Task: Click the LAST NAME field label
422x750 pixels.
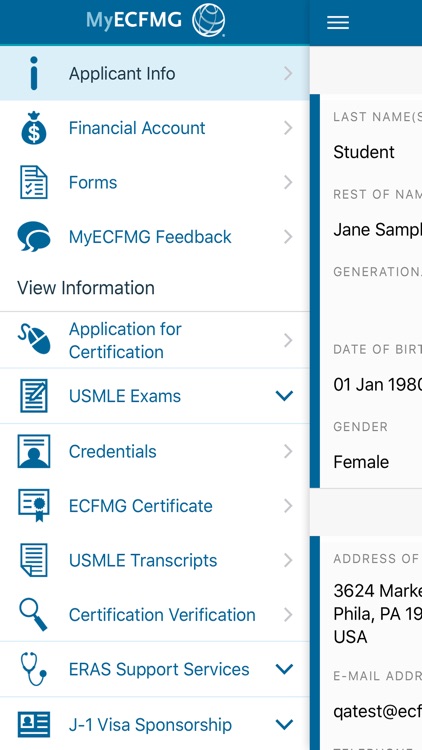Action: coord(378,117)
